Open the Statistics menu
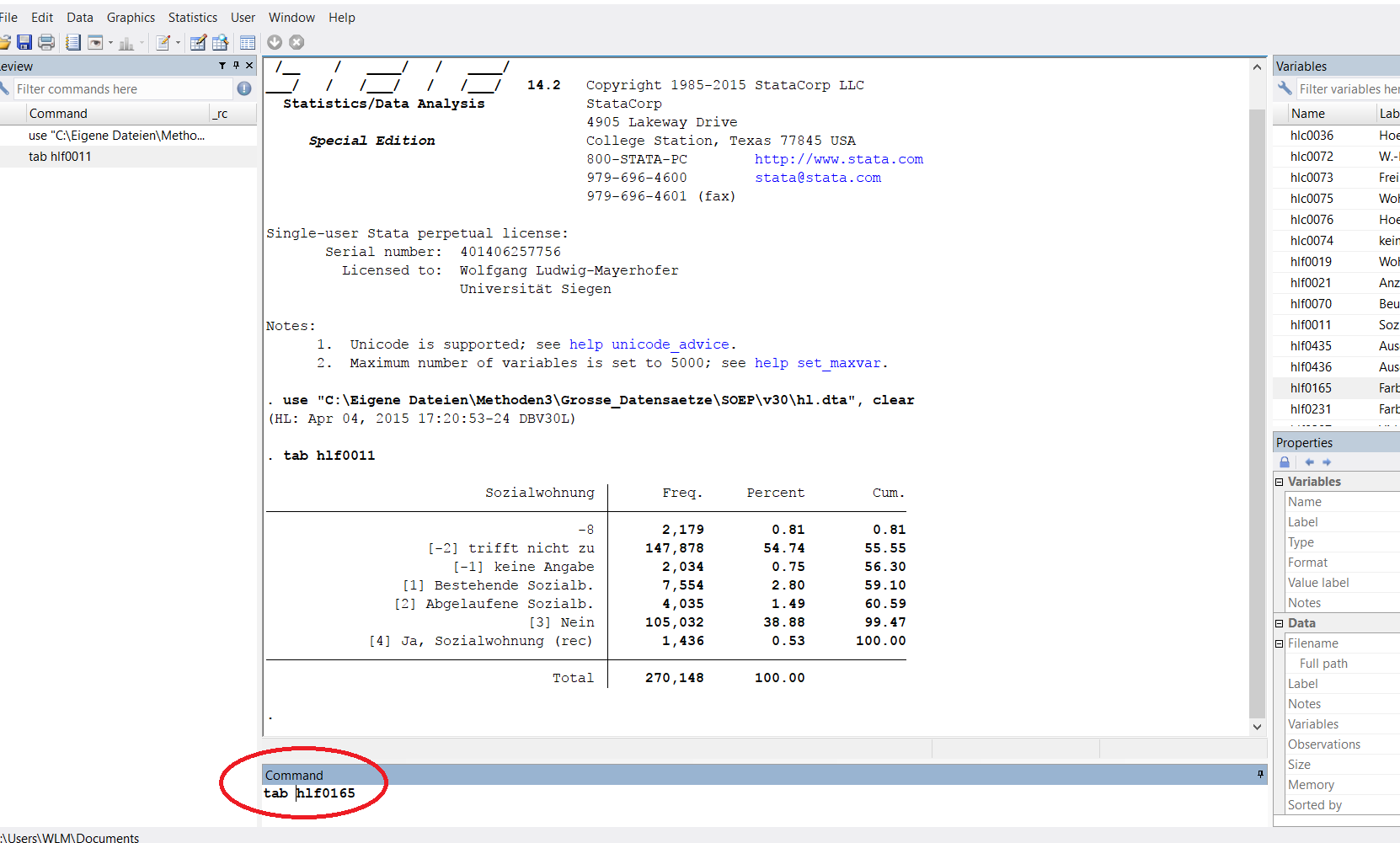Viewport: 1400px width, 843px height. click(193, 17)
